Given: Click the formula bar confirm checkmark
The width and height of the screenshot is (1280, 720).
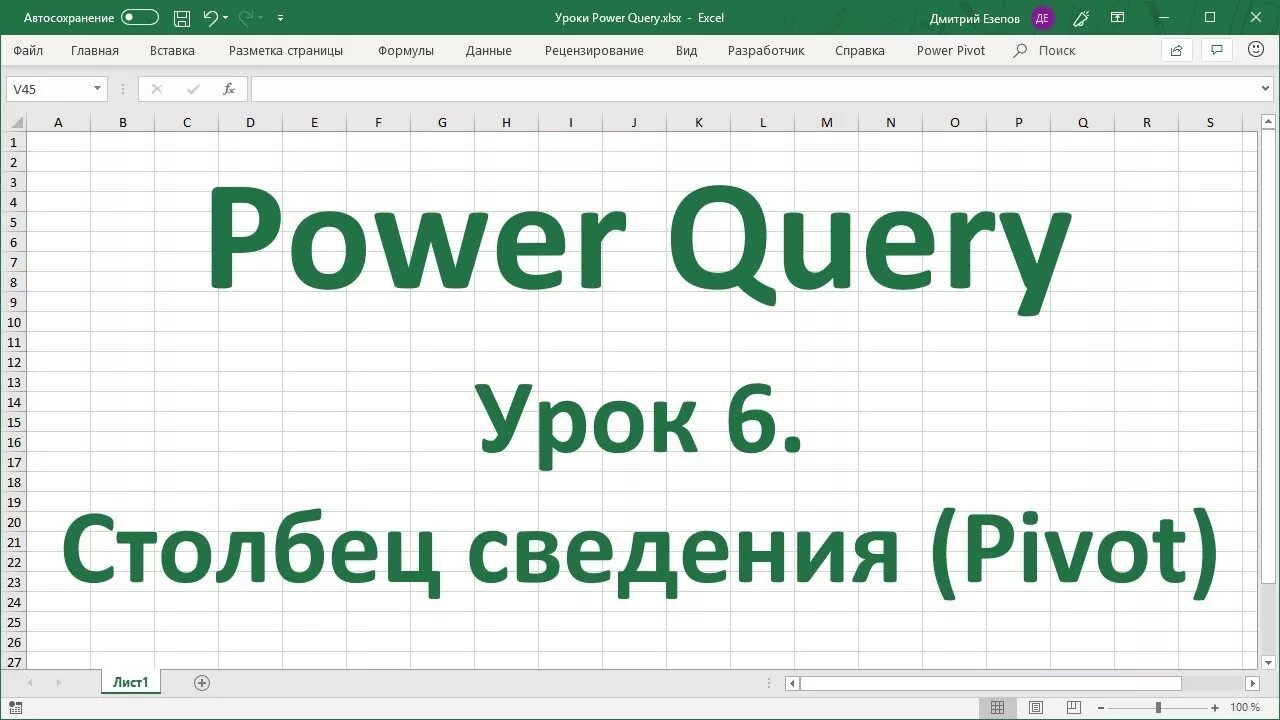Looking at the screenshot, I should pos(193,89).
